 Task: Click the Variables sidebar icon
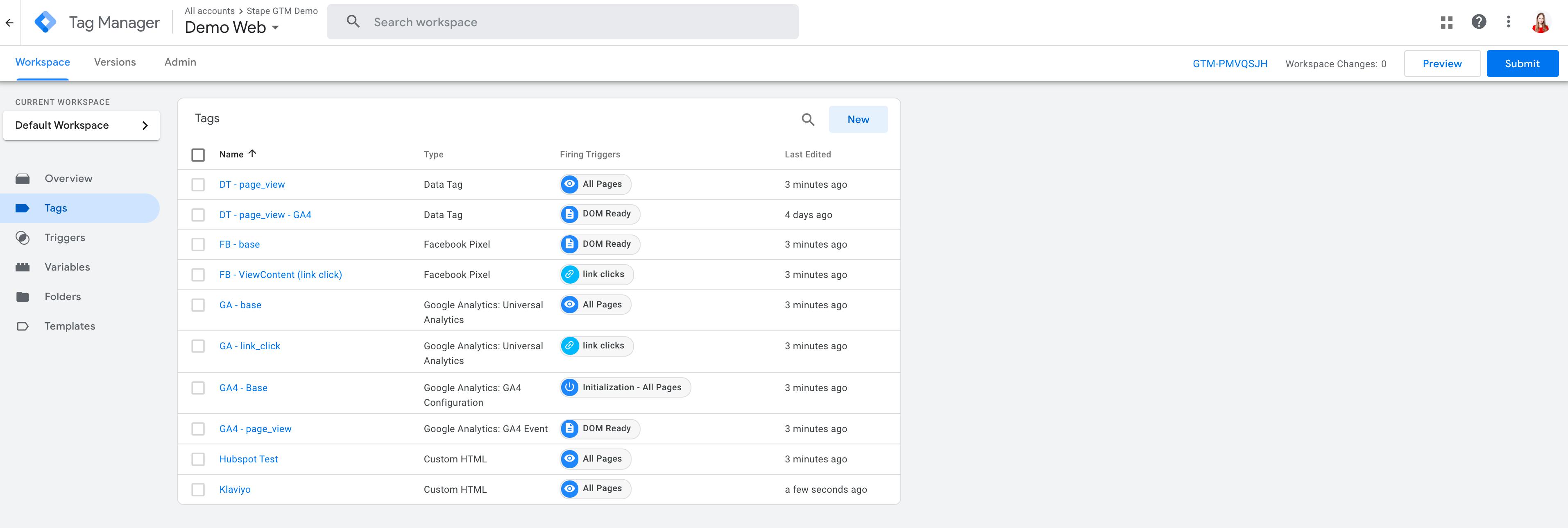click(23, 267)
